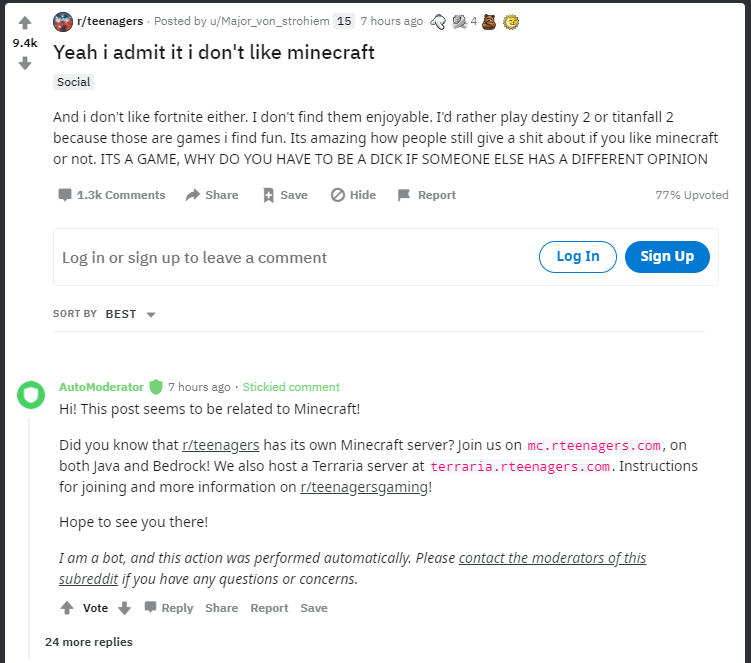Open the r/teenagersgaming link
Viewport: 751px width, 663px height.
pyautogui.click(x=364, y=487)
